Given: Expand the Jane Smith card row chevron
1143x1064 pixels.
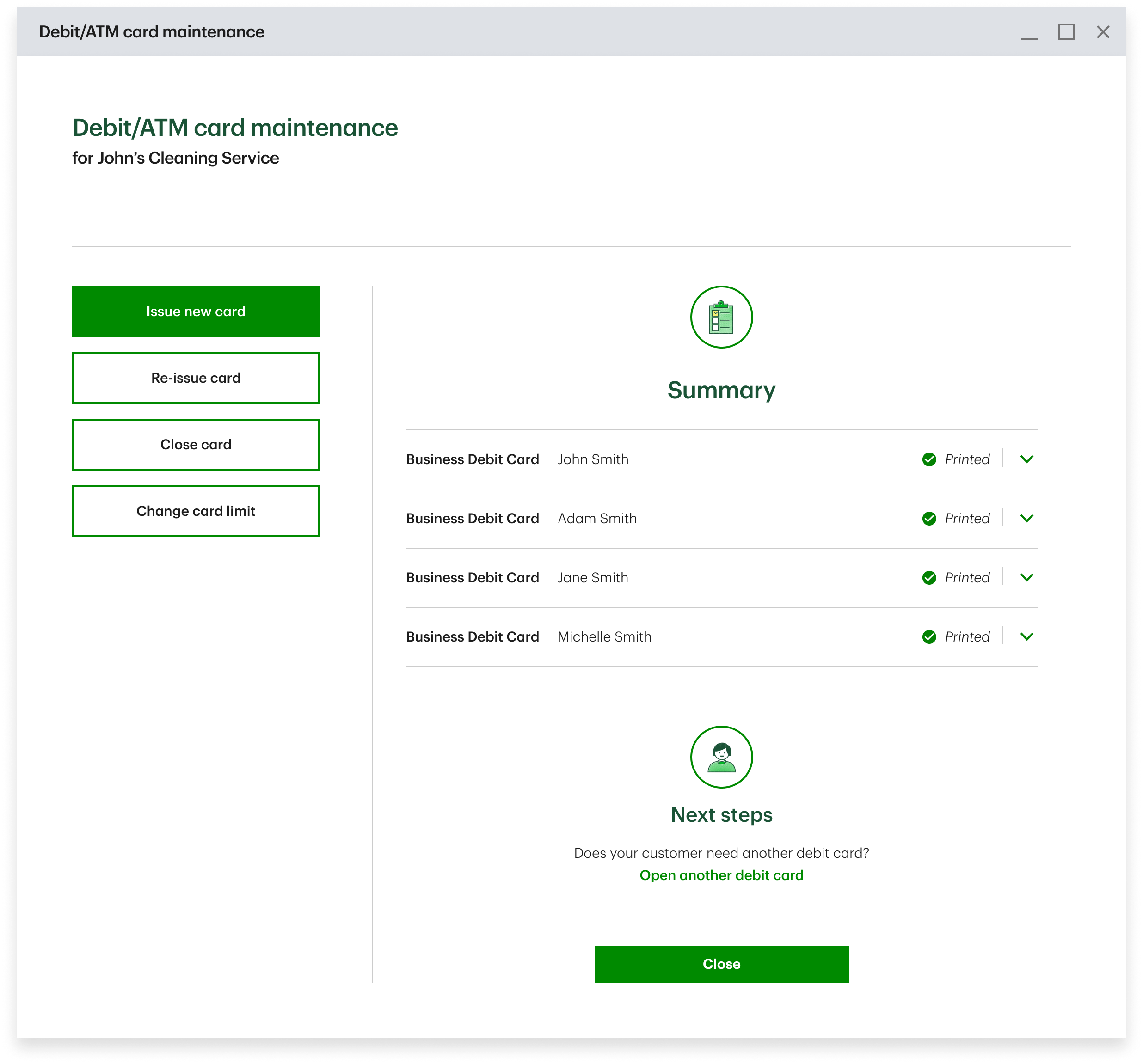Looking at the screenshot, I should [x=1026, y=578].
